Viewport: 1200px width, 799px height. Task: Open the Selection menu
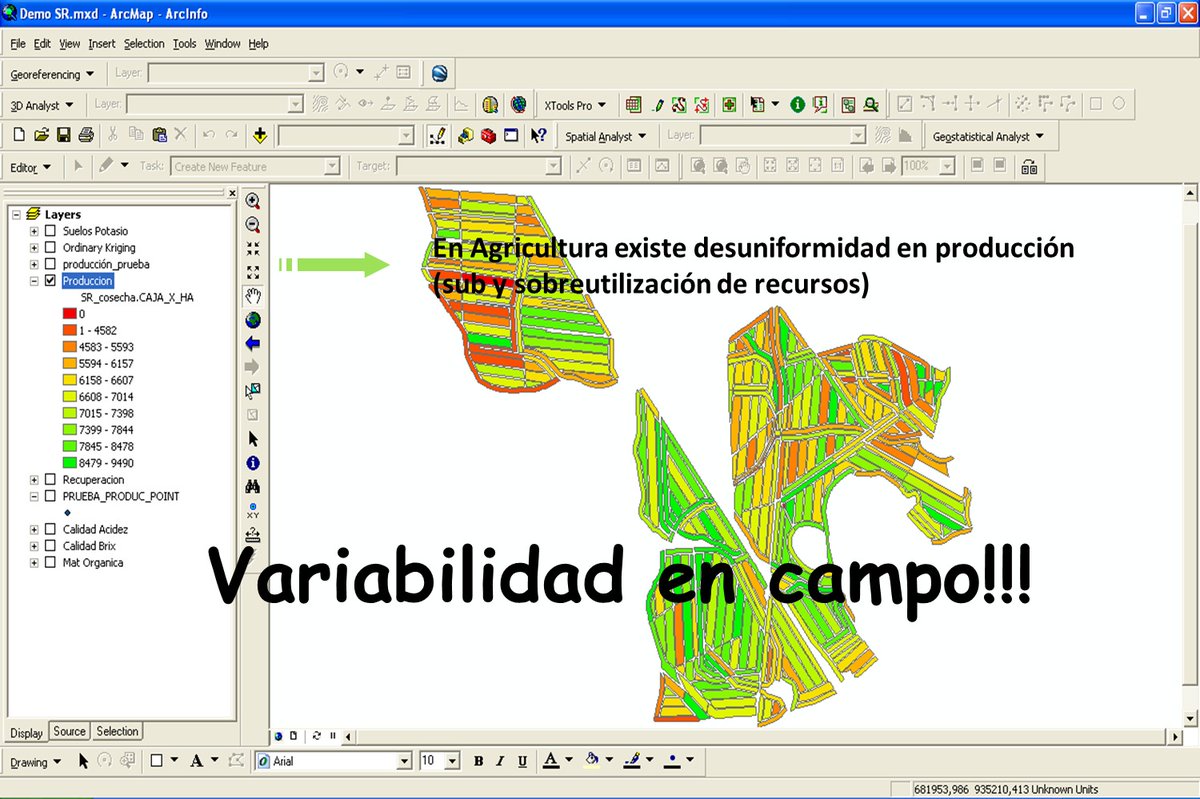[144, 44]
